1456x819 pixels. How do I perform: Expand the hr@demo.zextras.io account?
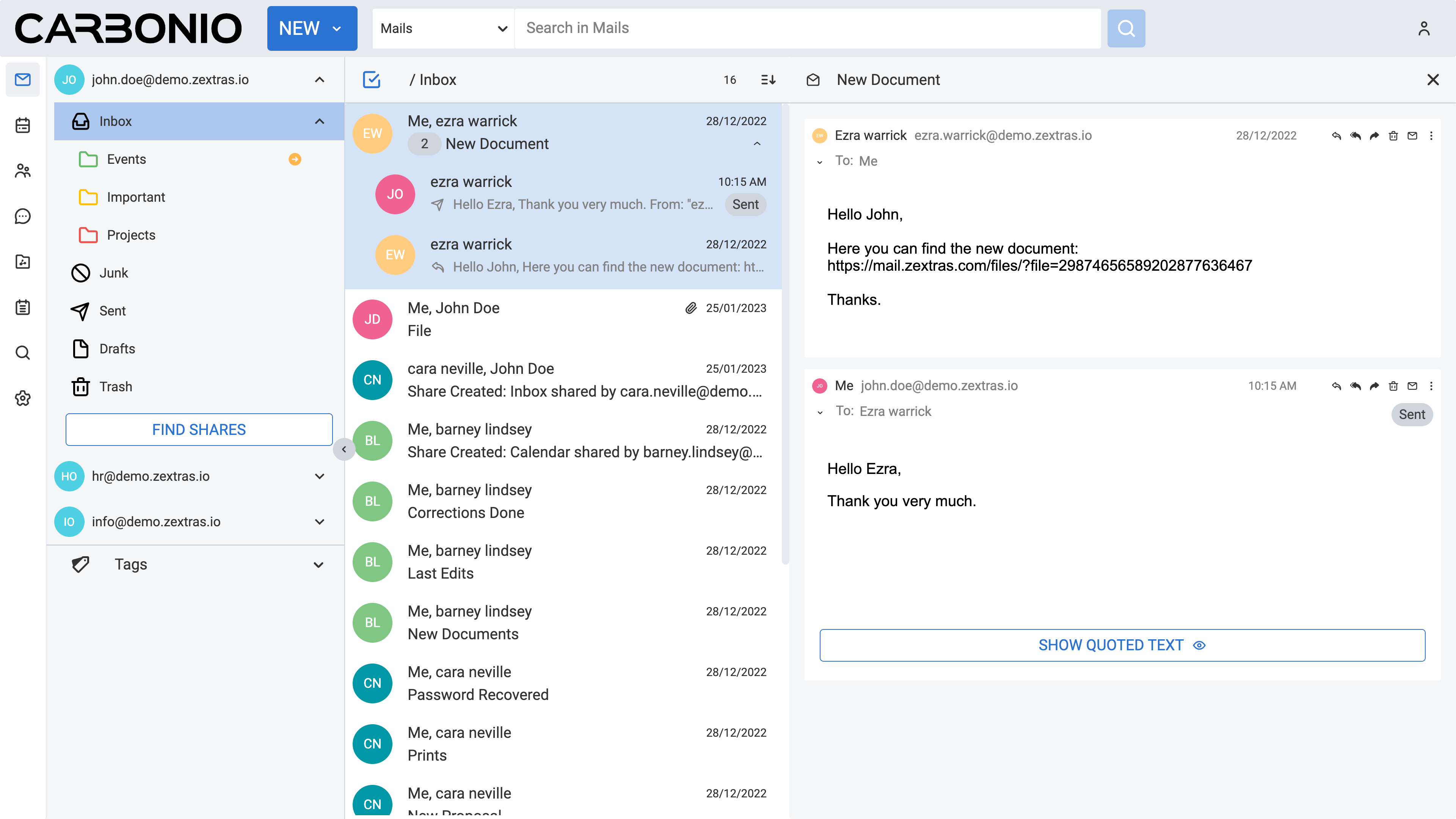point(319,477)
